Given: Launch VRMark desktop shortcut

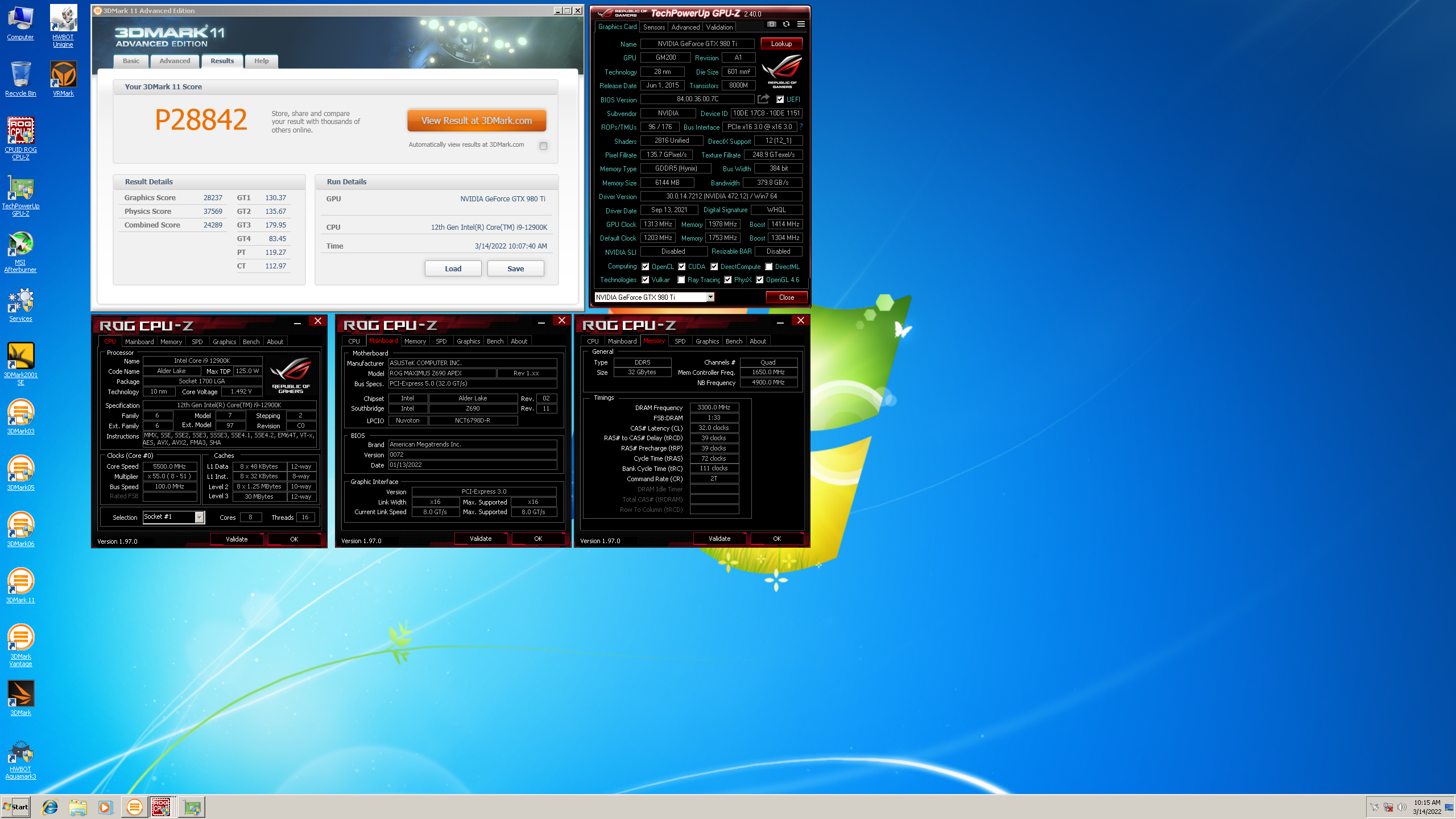Looking at the screenshot, I should 63,79.
